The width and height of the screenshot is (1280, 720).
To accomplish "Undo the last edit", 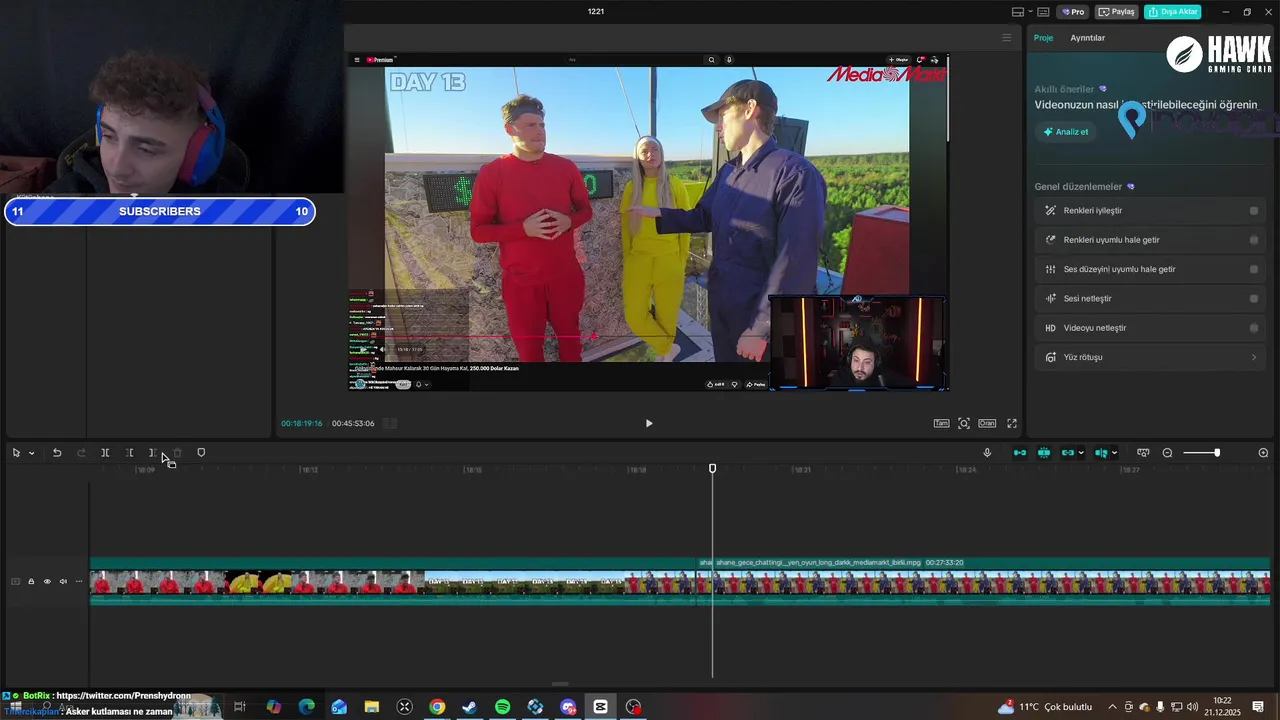I will pos(57,453).
